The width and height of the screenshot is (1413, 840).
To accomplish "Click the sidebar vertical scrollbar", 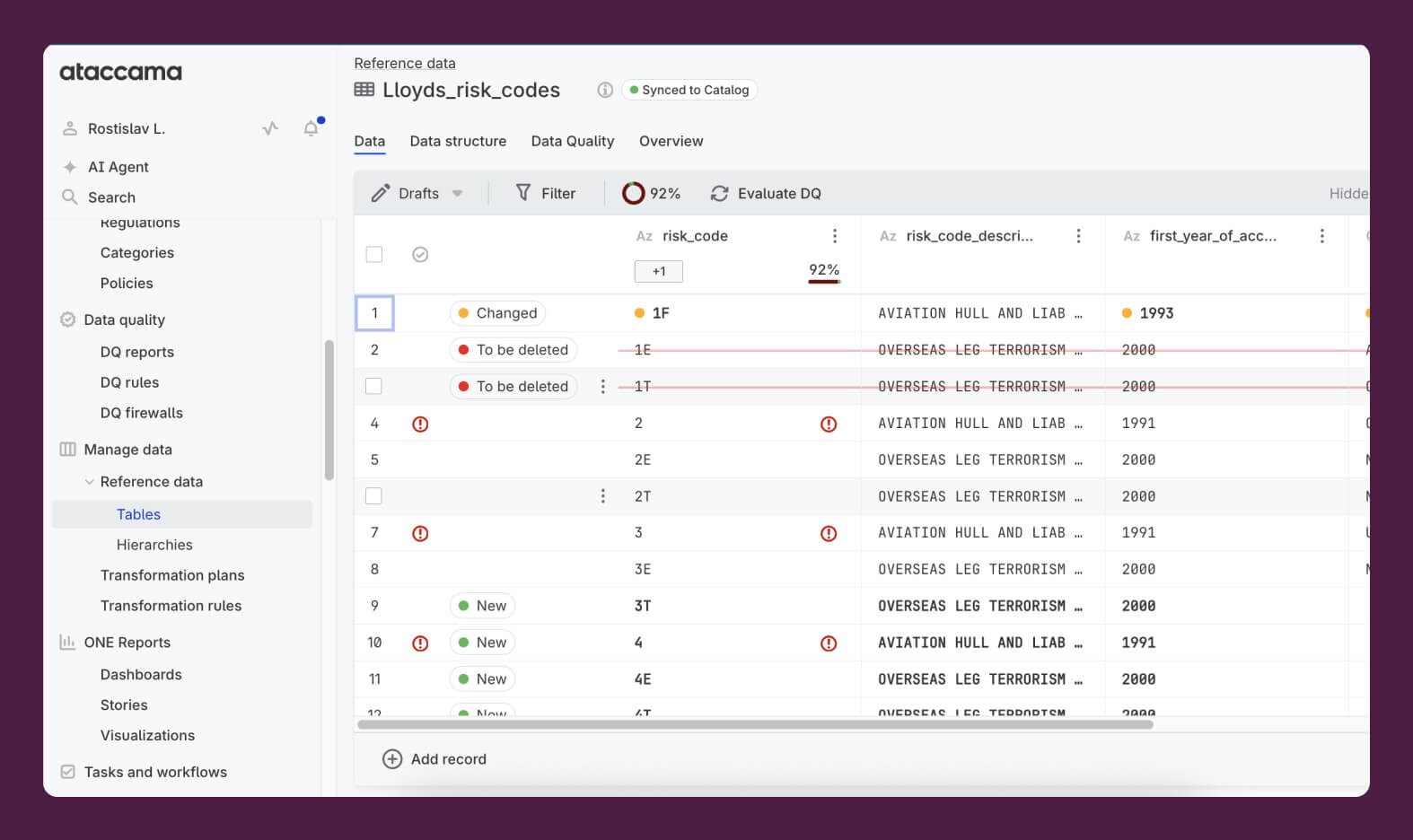I will [x=329, y=410].
